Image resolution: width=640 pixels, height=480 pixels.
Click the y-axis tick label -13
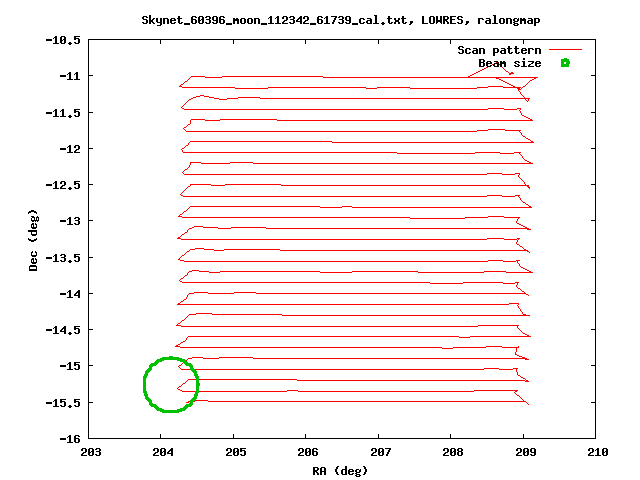(70, 221)
